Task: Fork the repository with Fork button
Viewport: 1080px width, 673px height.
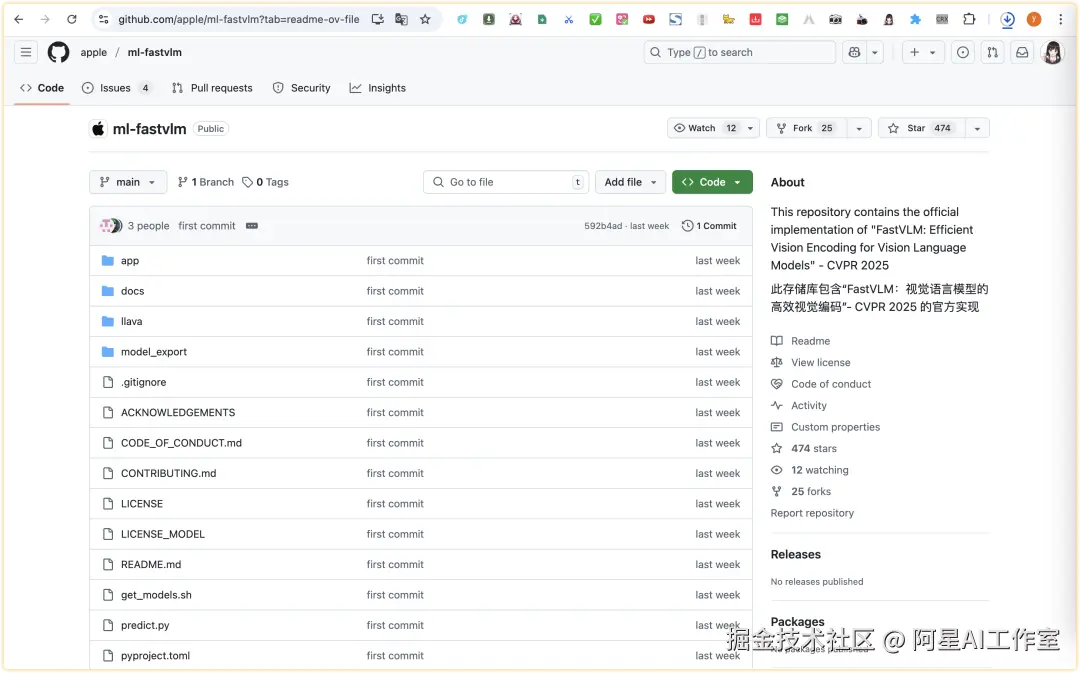Action: (807, 128)
